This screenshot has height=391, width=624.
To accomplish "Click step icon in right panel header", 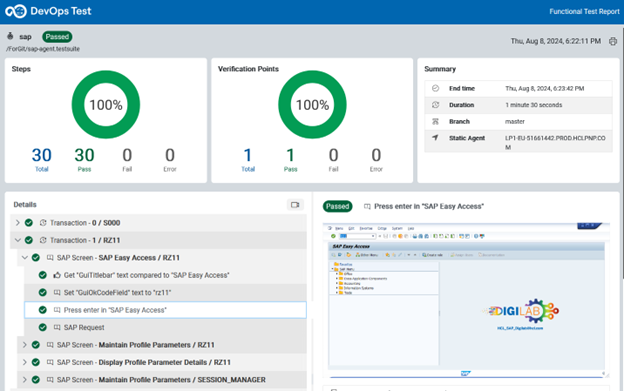I will click(x=367, y=206).
